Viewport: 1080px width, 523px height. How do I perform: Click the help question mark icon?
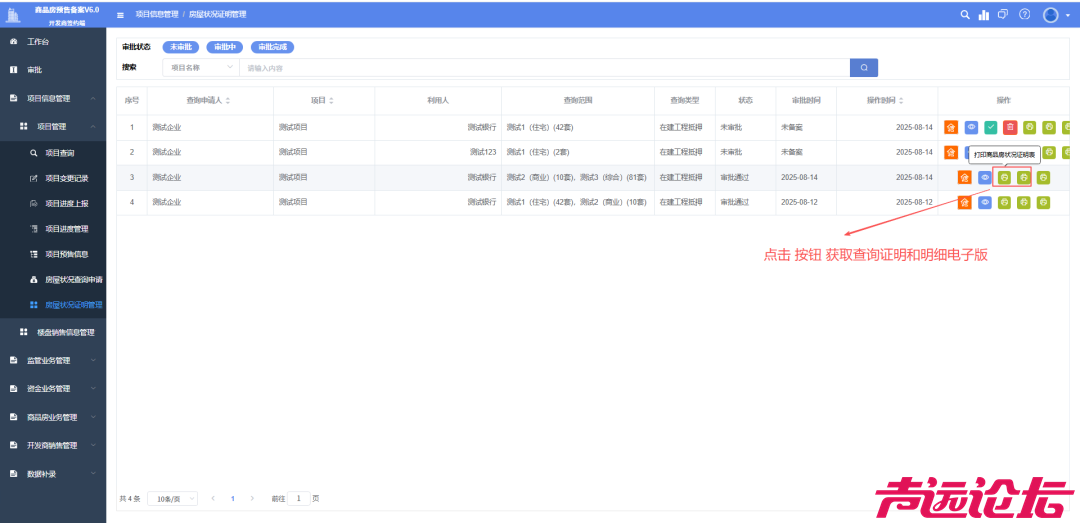[x=1024, y=15]
